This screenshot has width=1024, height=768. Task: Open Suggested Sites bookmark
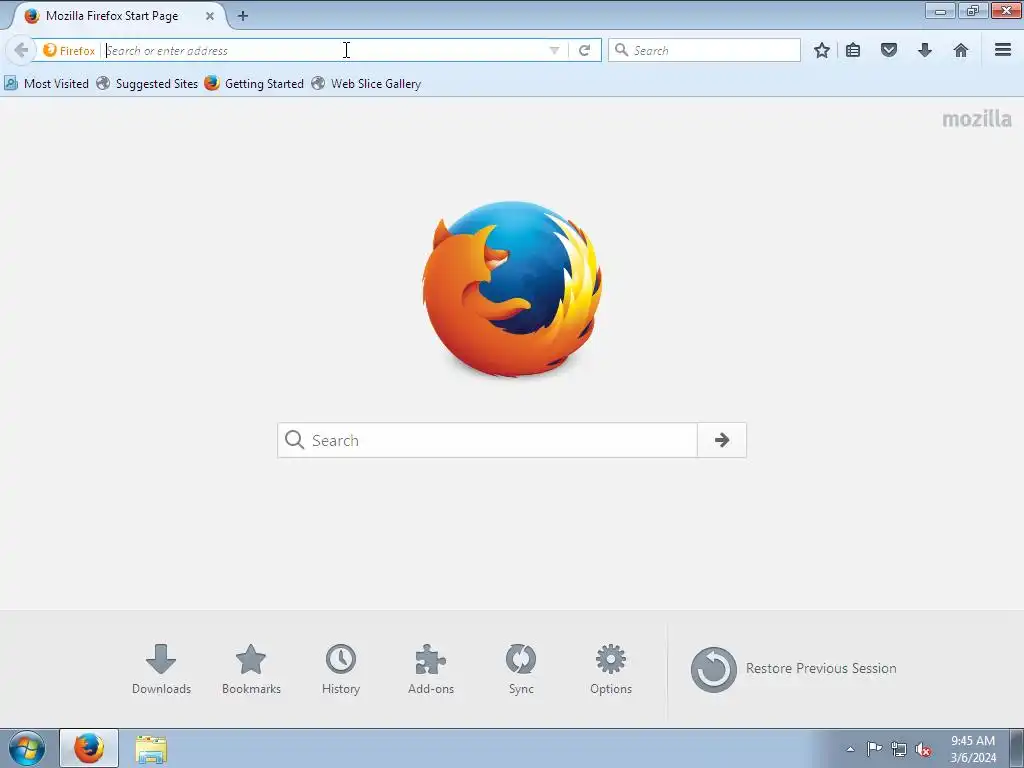pos(147,84)
